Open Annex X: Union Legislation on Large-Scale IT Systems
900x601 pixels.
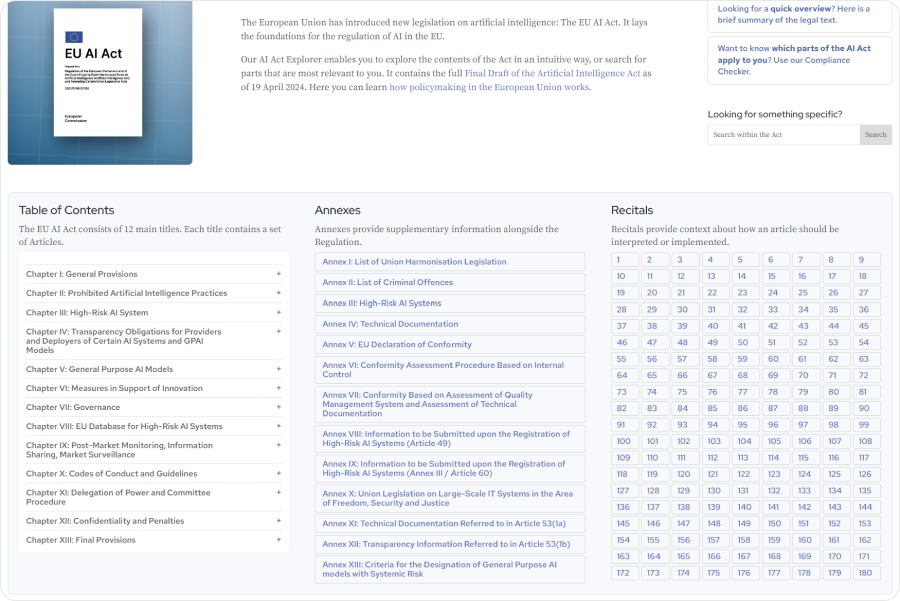(x=450, y=498)
